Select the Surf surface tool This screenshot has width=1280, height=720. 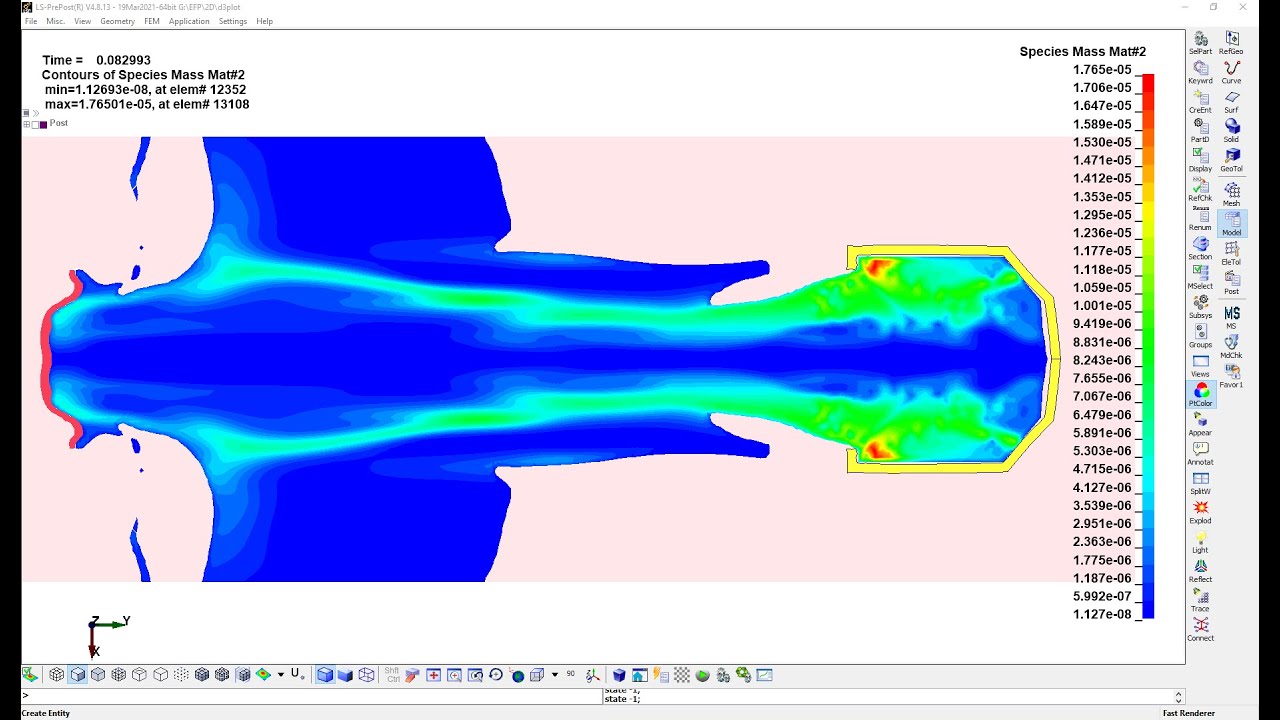pos(1231,102)
